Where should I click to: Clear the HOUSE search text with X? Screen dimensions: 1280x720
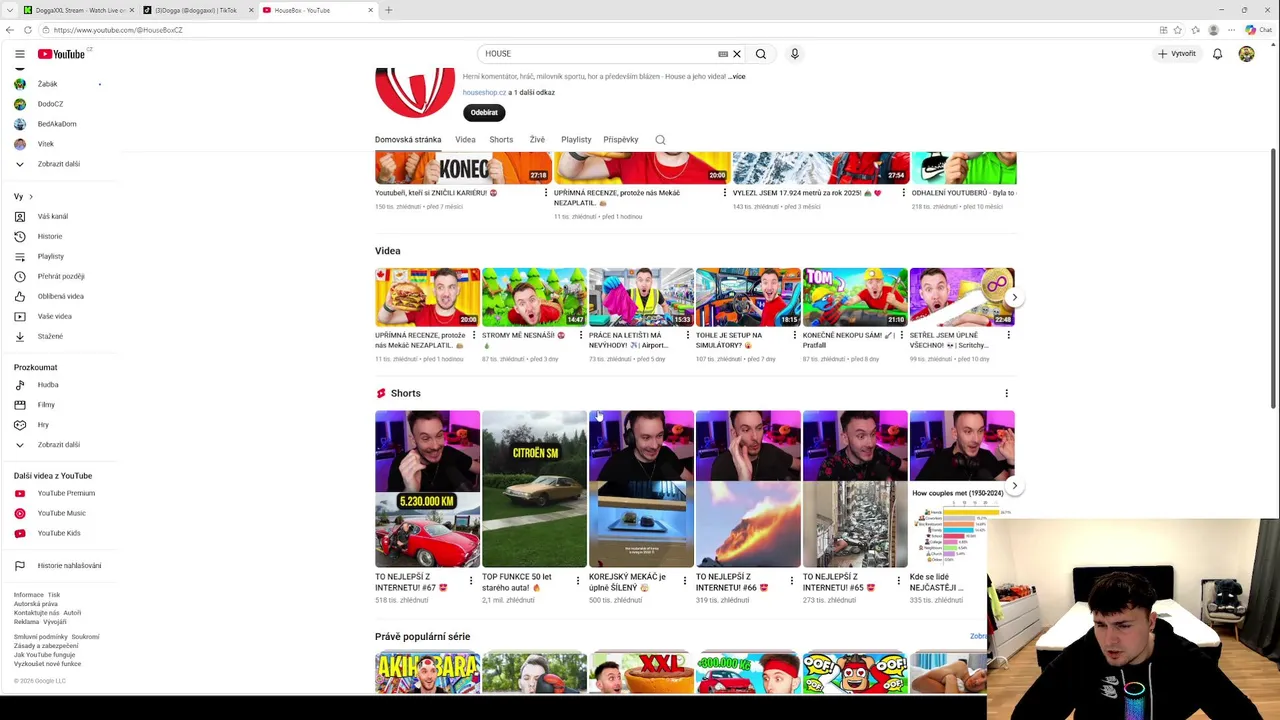pyautogui.click(x=737, y=54)
